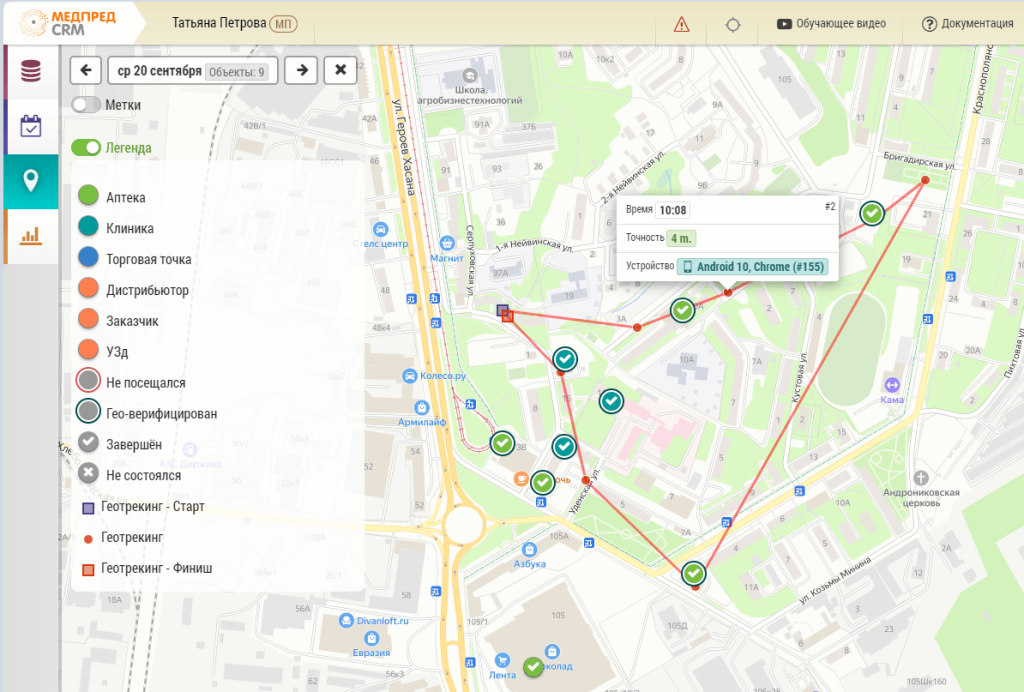This screenshot has height=692, width=1024.
Task: Click the Кама fitness icon on map
Action: (x=891, y=385)
